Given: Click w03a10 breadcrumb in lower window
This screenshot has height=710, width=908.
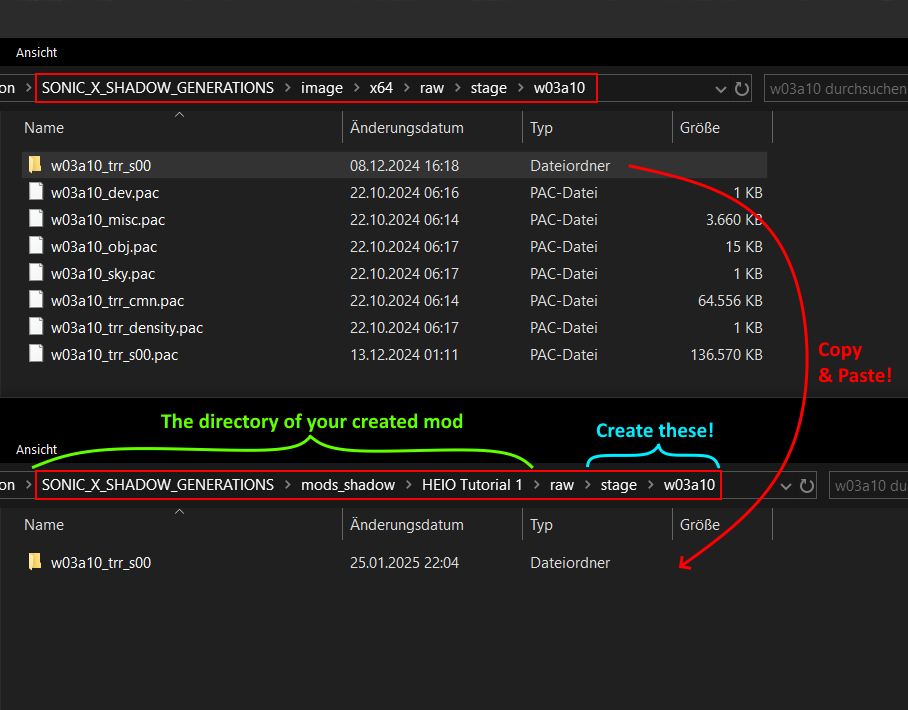Looking at the screenshot, I should coord(689,485).
